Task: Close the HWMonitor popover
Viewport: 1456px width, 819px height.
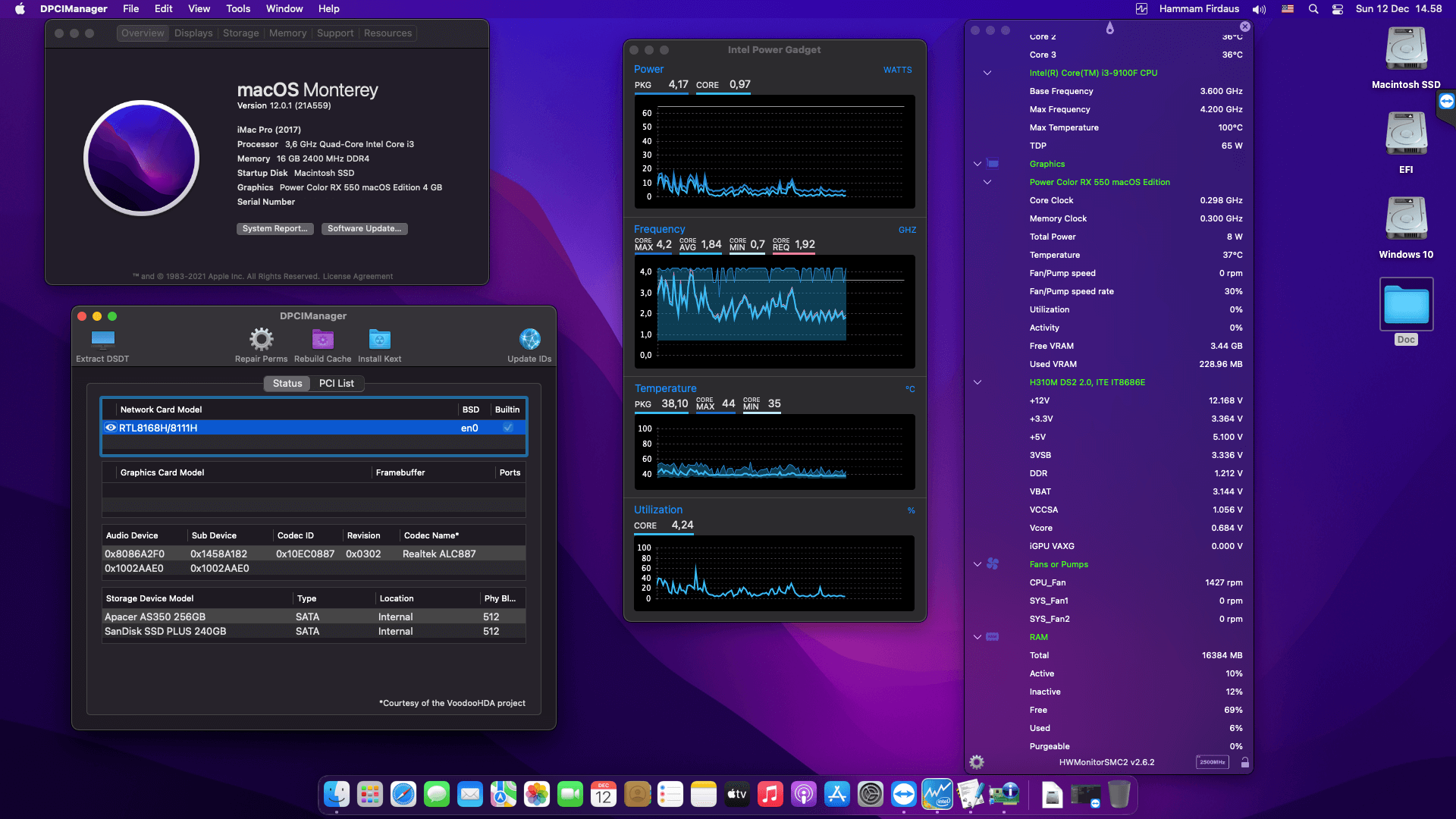Action: (1244, 27)
